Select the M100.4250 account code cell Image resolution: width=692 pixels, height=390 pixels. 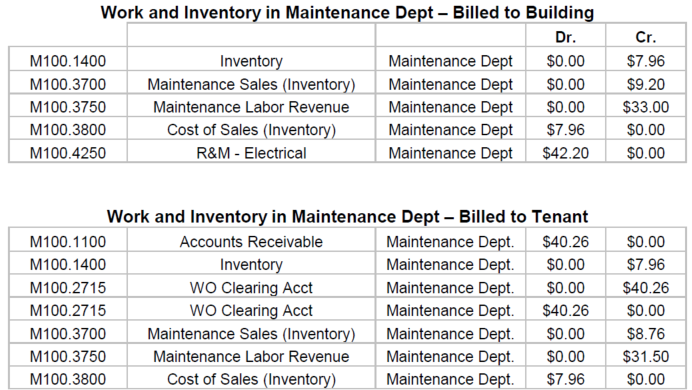(68, 153)
